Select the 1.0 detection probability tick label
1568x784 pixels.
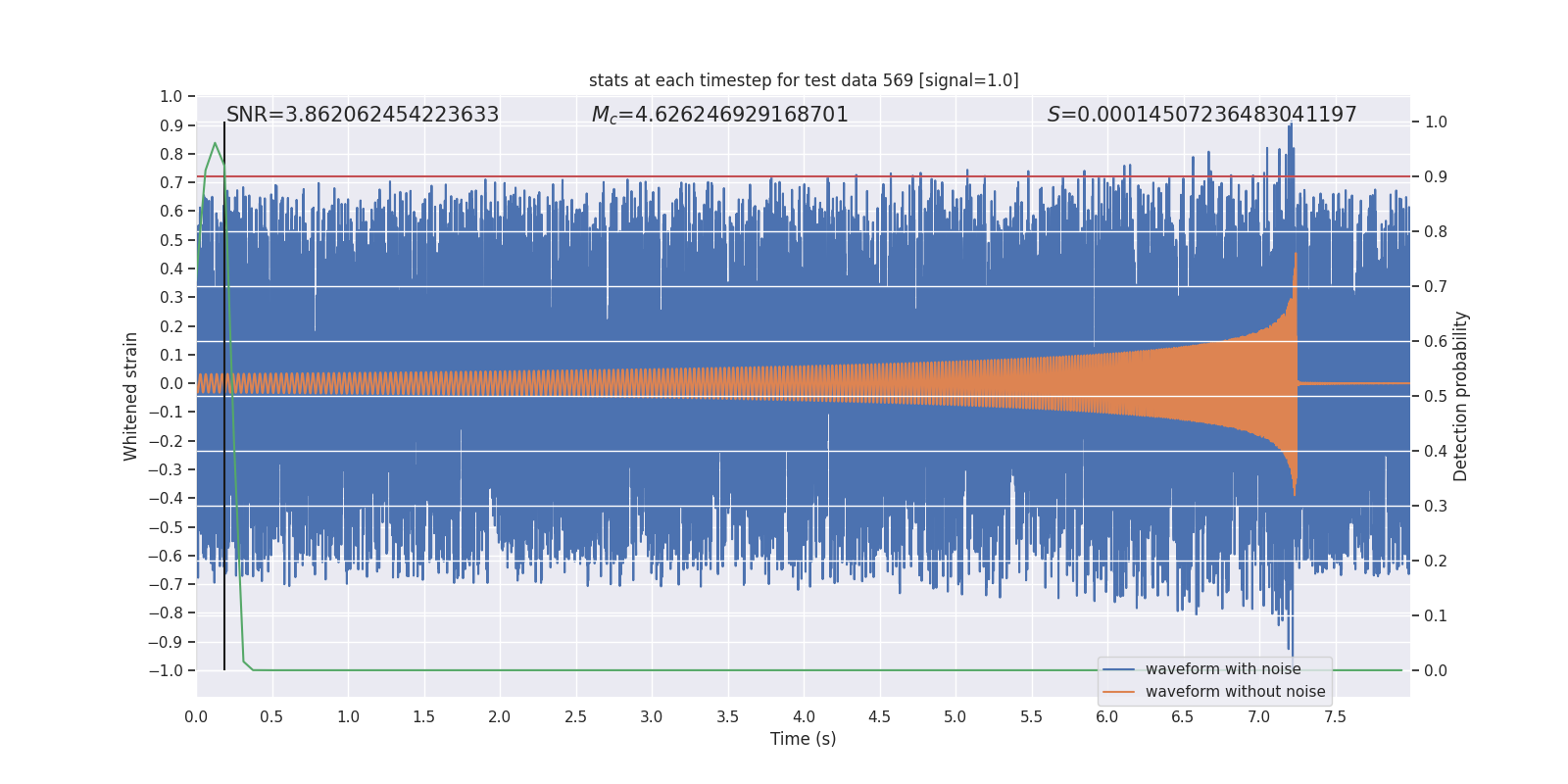click(x=1436, y=122)
